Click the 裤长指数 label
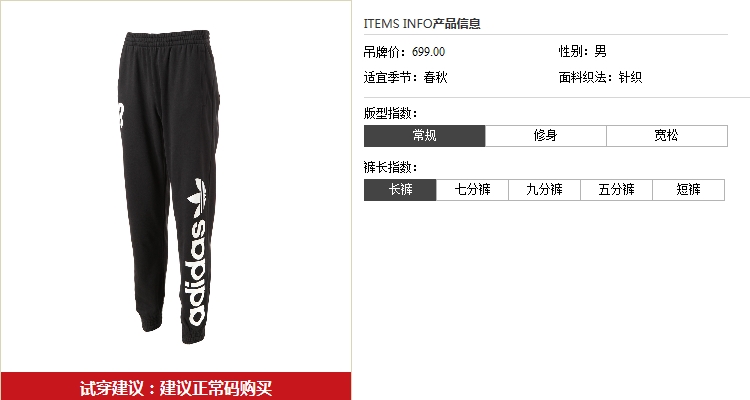750x400 pixels. (390, 167)
